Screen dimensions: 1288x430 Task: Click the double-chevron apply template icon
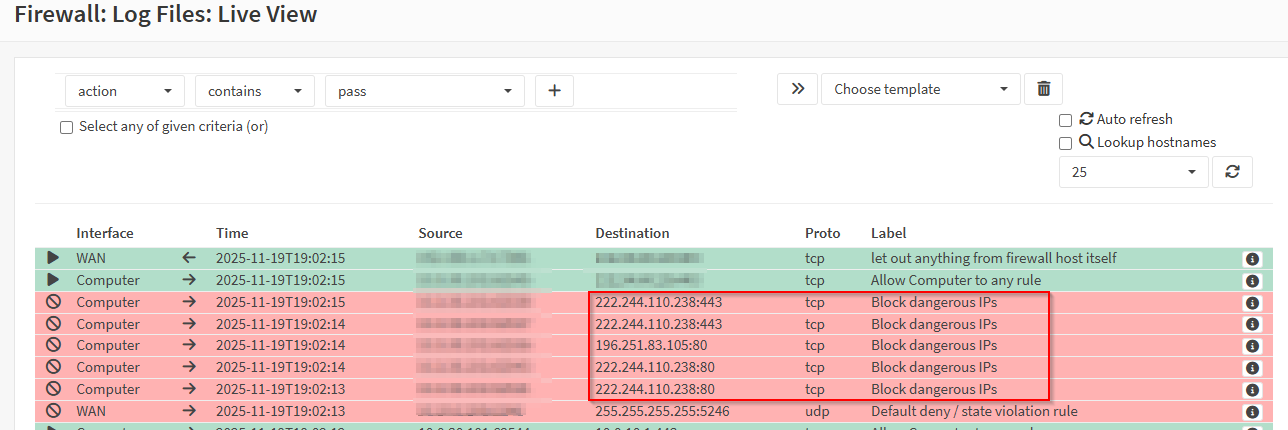pyautogui.click(x=797, y=89)
